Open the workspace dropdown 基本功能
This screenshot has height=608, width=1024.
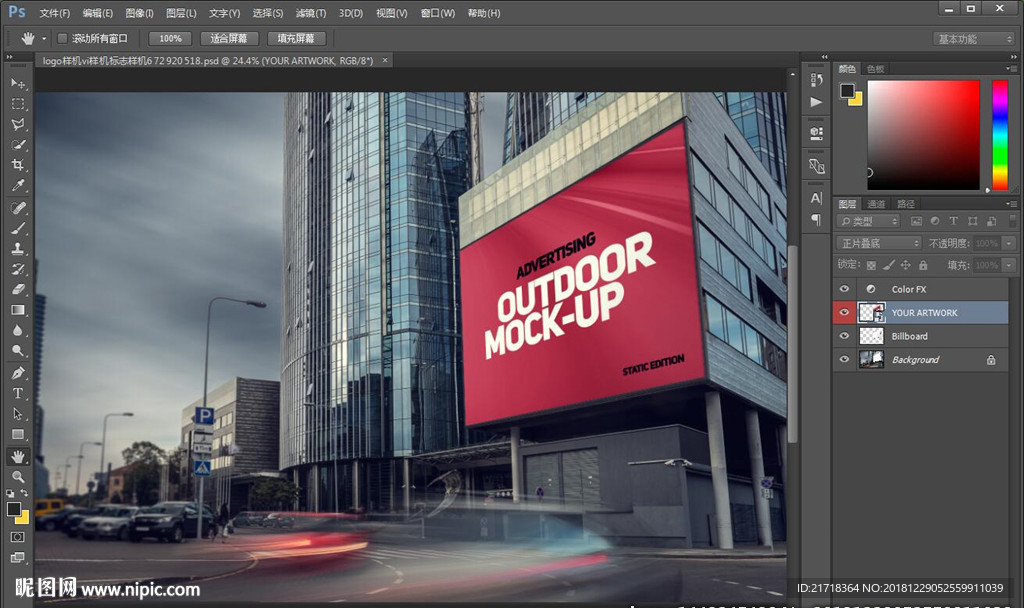[974, 39]
